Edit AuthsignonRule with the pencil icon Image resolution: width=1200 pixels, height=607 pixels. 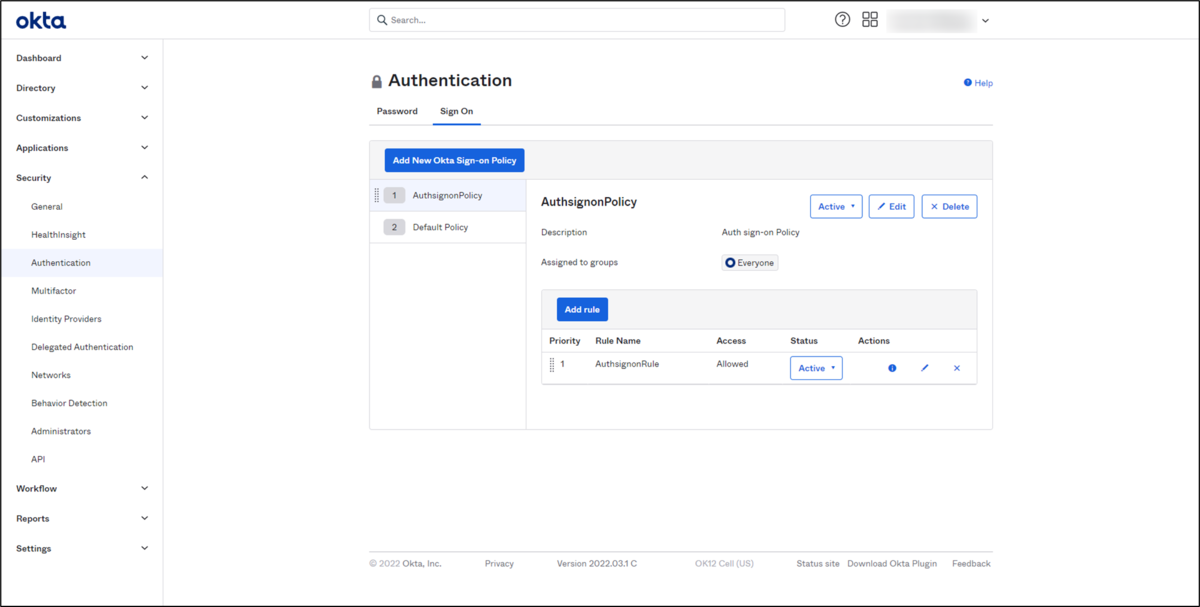(925, 368)
